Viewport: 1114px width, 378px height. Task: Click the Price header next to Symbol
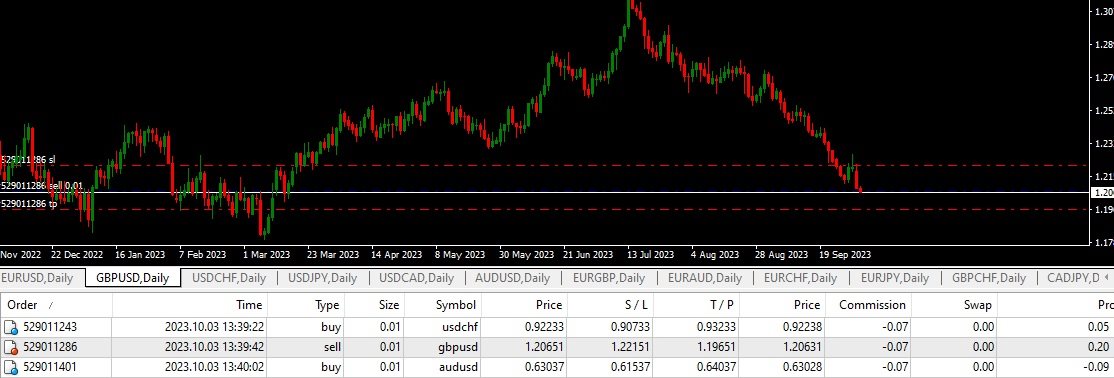[x=549, y=305]
